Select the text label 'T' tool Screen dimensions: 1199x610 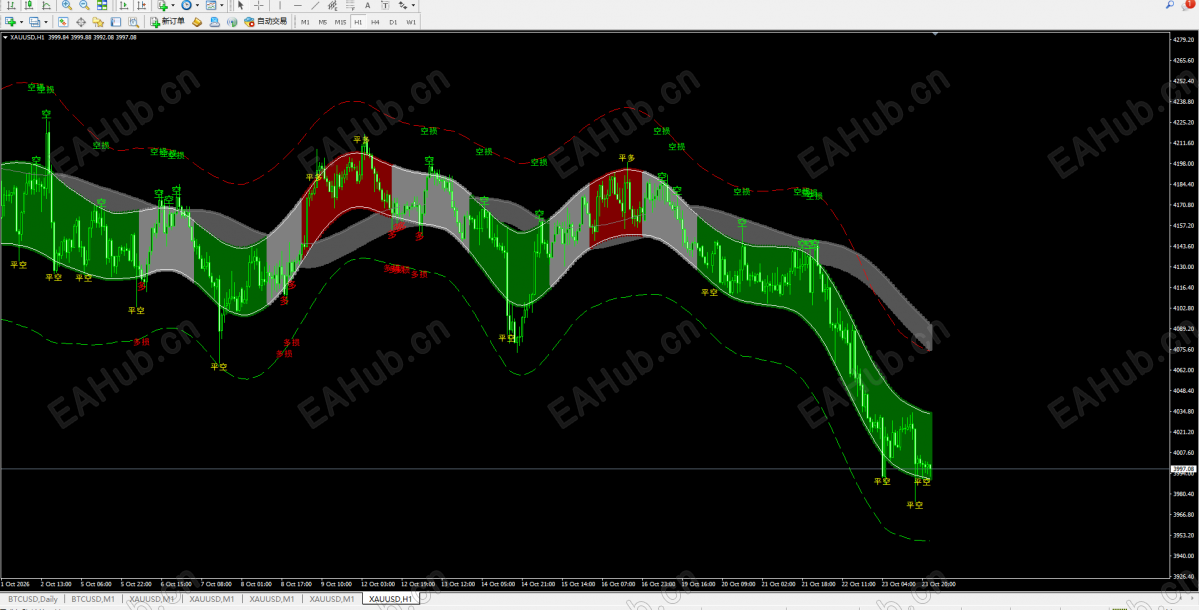point(384,5)
